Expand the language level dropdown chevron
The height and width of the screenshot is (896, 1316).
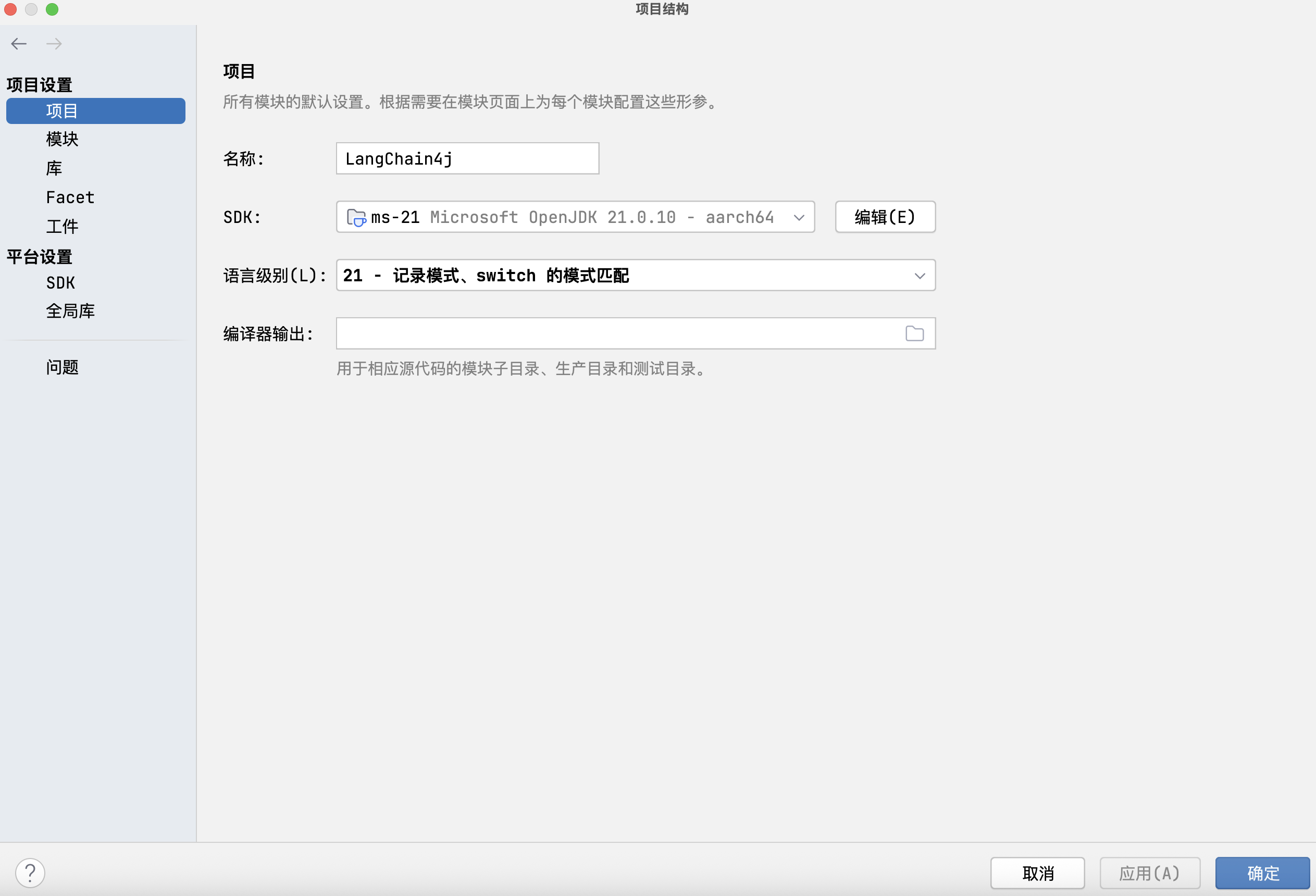(x=919, y=276)
